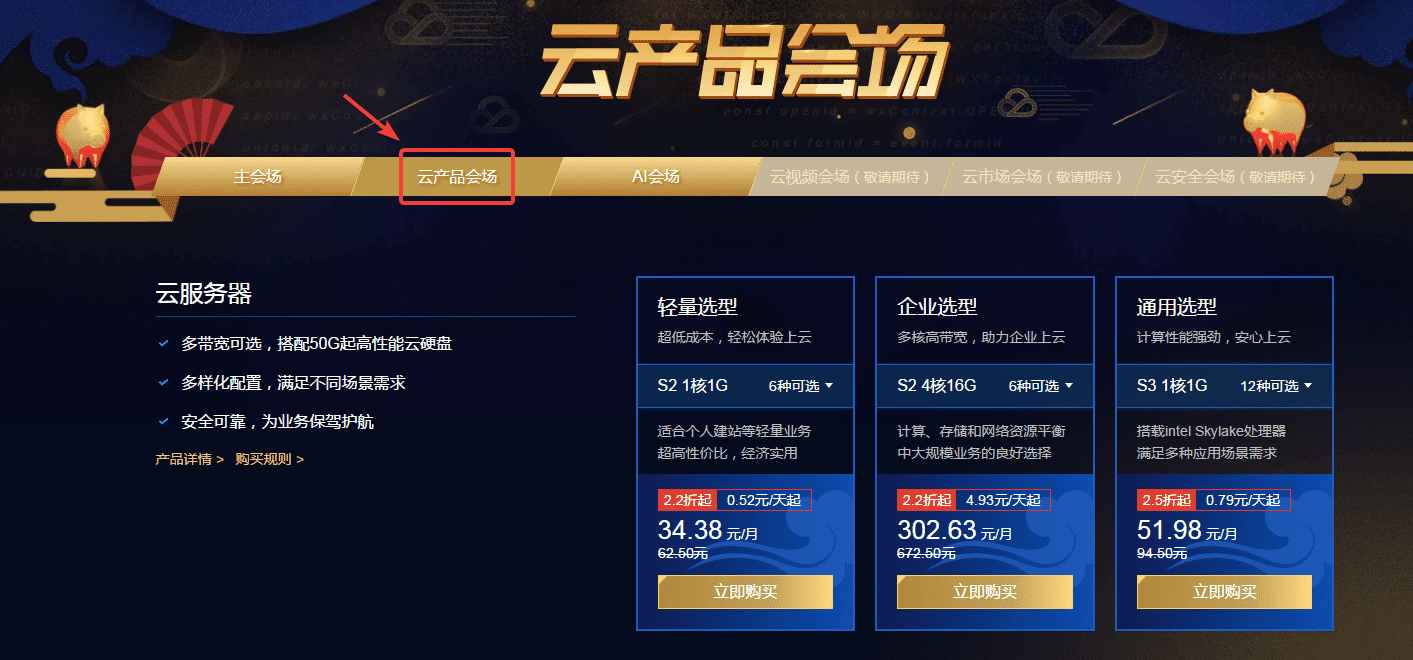Image resolution: width=1413 pixels, height=660 pixels.
Task: Click 立即购买 on the 轻量选型 card
Action: tap(745, 591)
